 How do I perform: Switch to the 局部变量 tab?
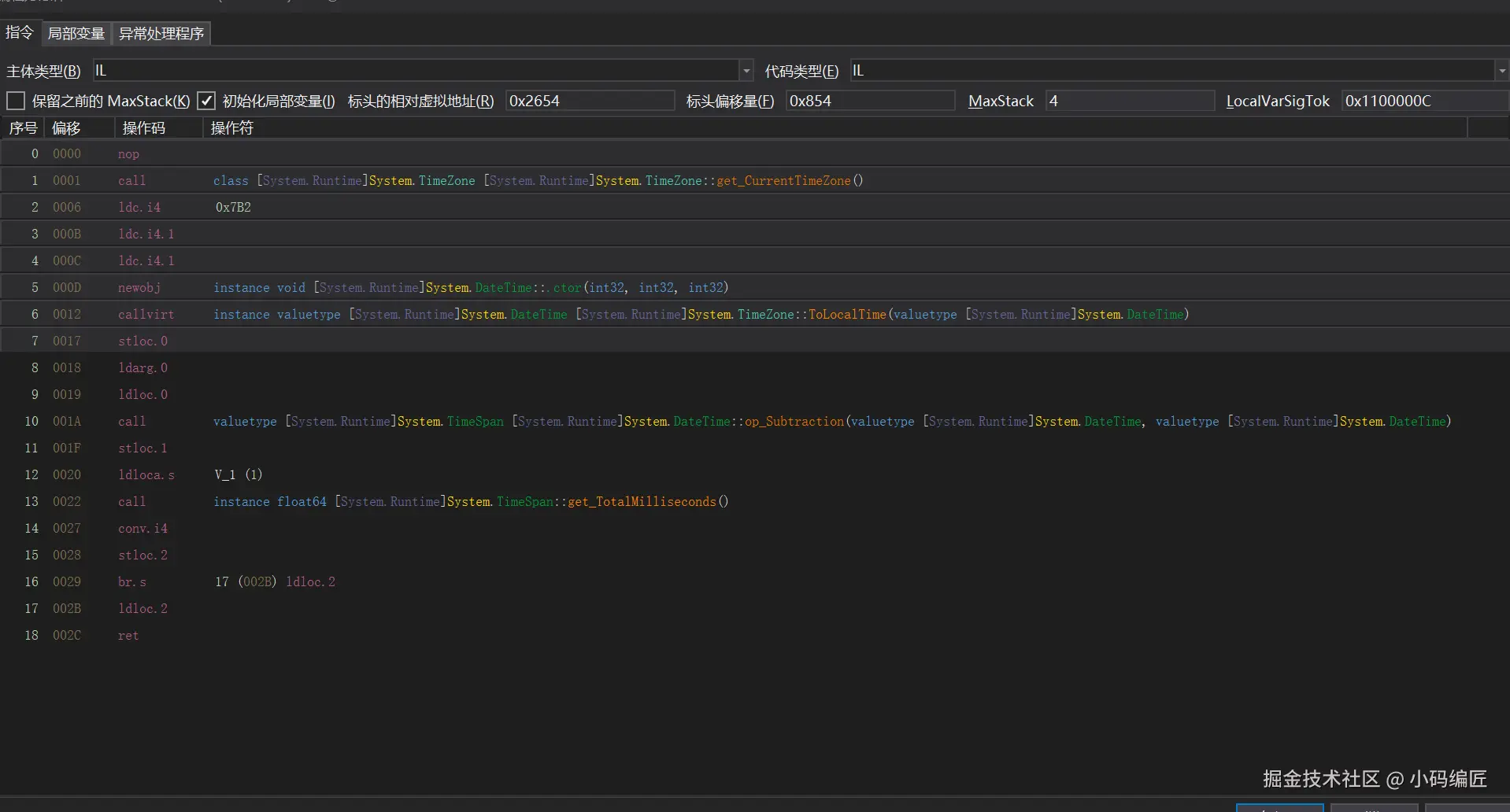(x=76, y=33)
